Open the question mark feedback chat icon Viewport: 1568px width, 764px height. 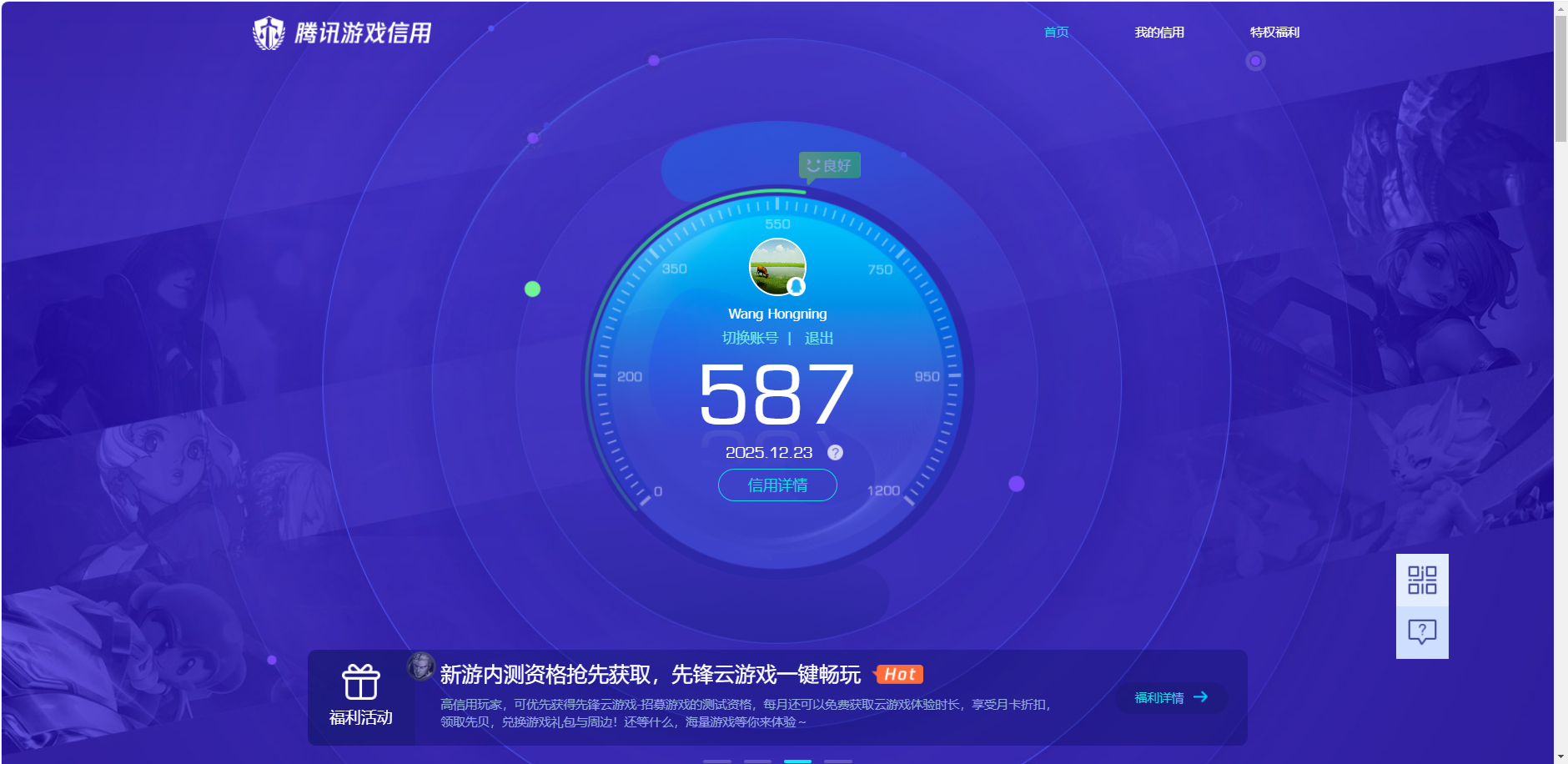[x=1422, y=631]
